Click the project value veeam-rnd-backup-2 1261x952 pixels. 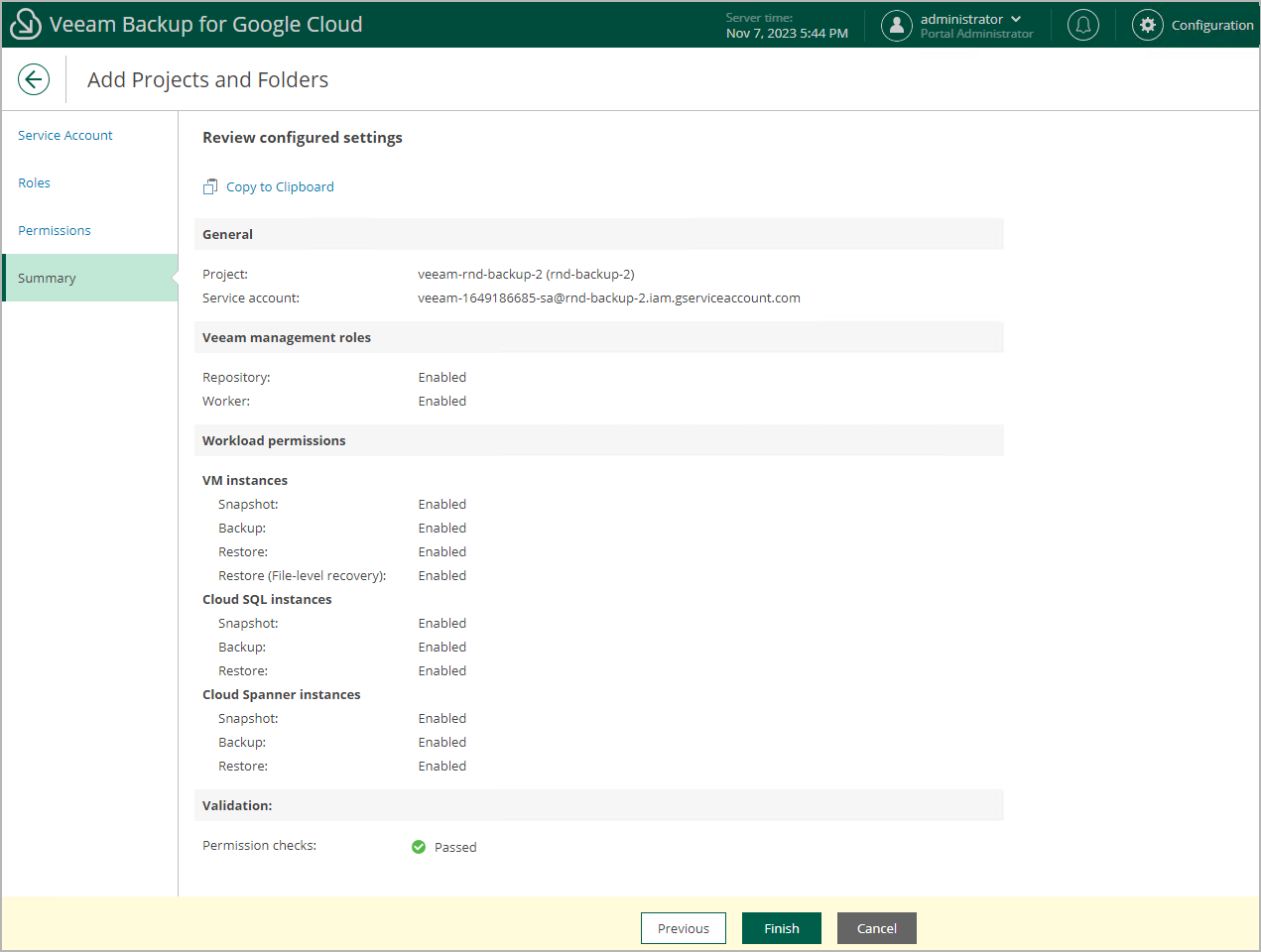(526, 274)
